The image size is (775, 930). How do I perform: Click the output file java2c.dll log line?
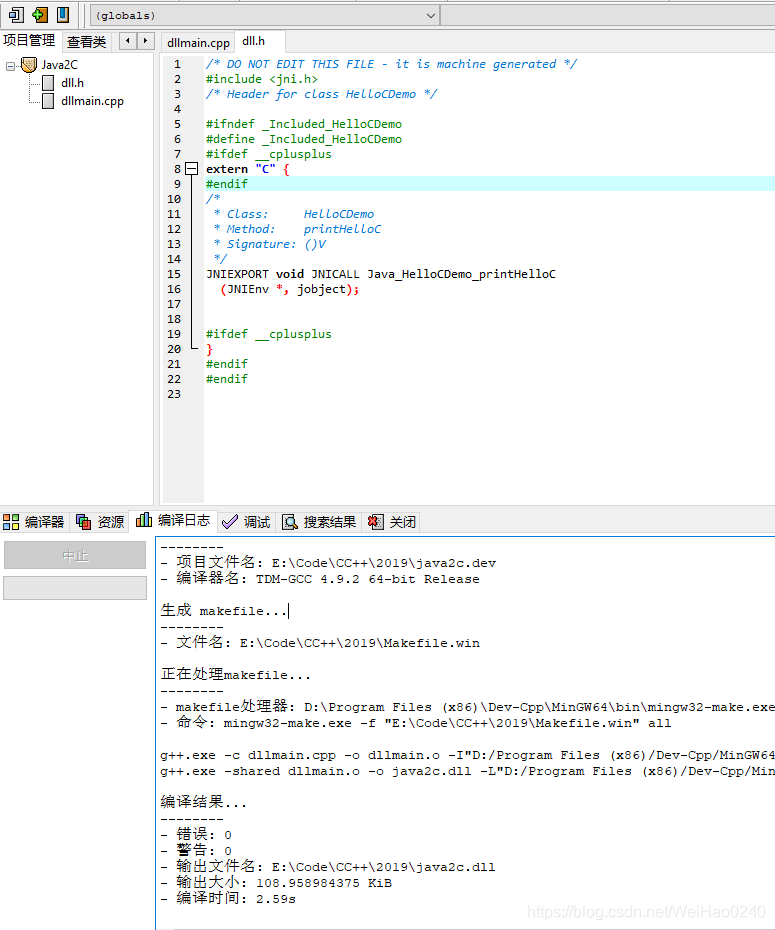click(x=328, y=867)
